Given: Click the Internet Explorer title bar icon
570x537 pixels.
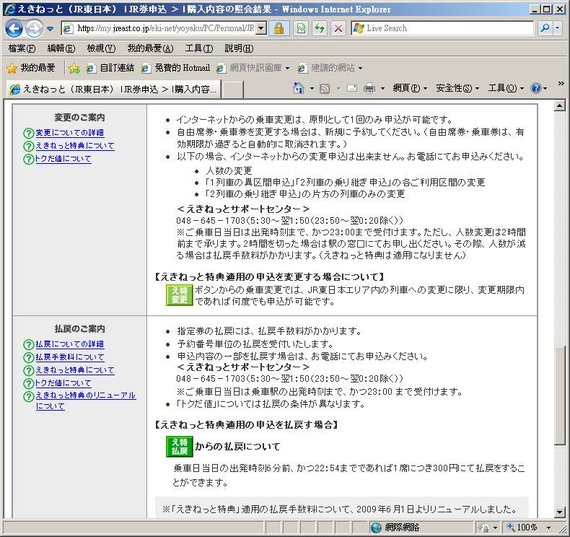Looking at the screenshot, I should 10,9.
